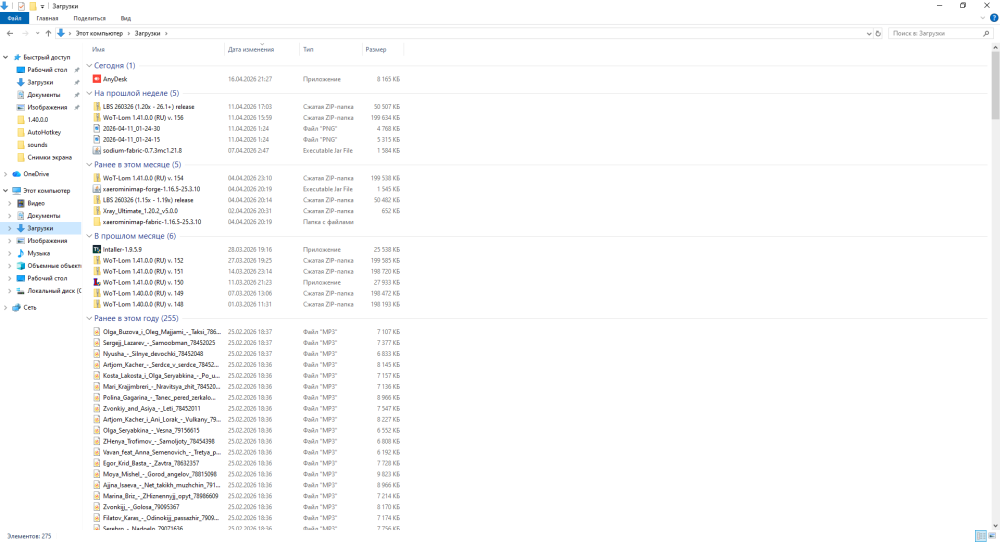Click the search magnifier icon

987,33
